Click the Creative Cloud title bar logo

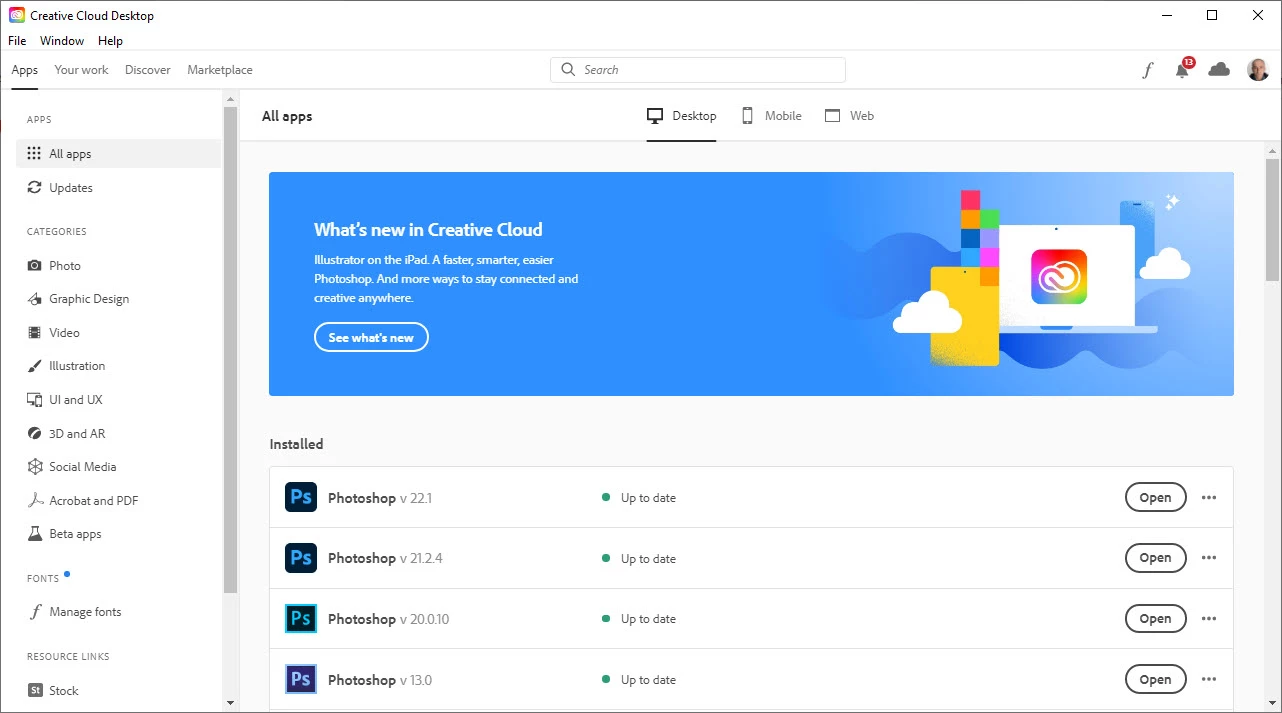point(17,16)
